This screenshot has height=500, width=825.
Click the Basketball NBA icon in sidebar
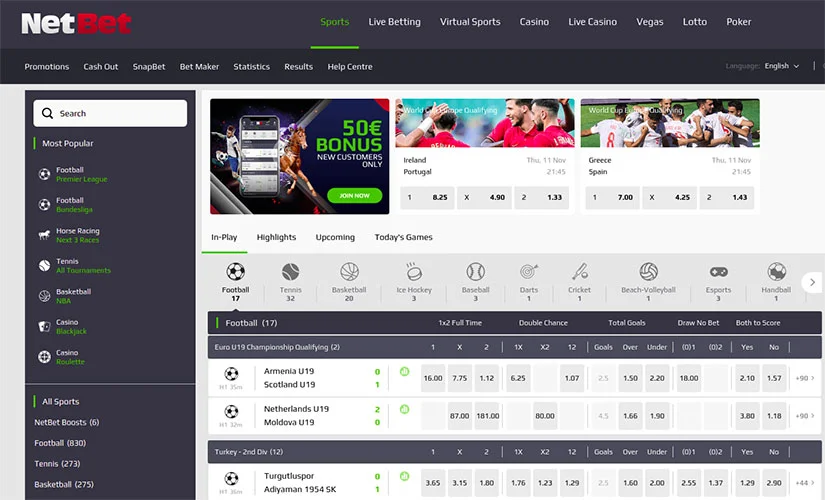point(44,296)
